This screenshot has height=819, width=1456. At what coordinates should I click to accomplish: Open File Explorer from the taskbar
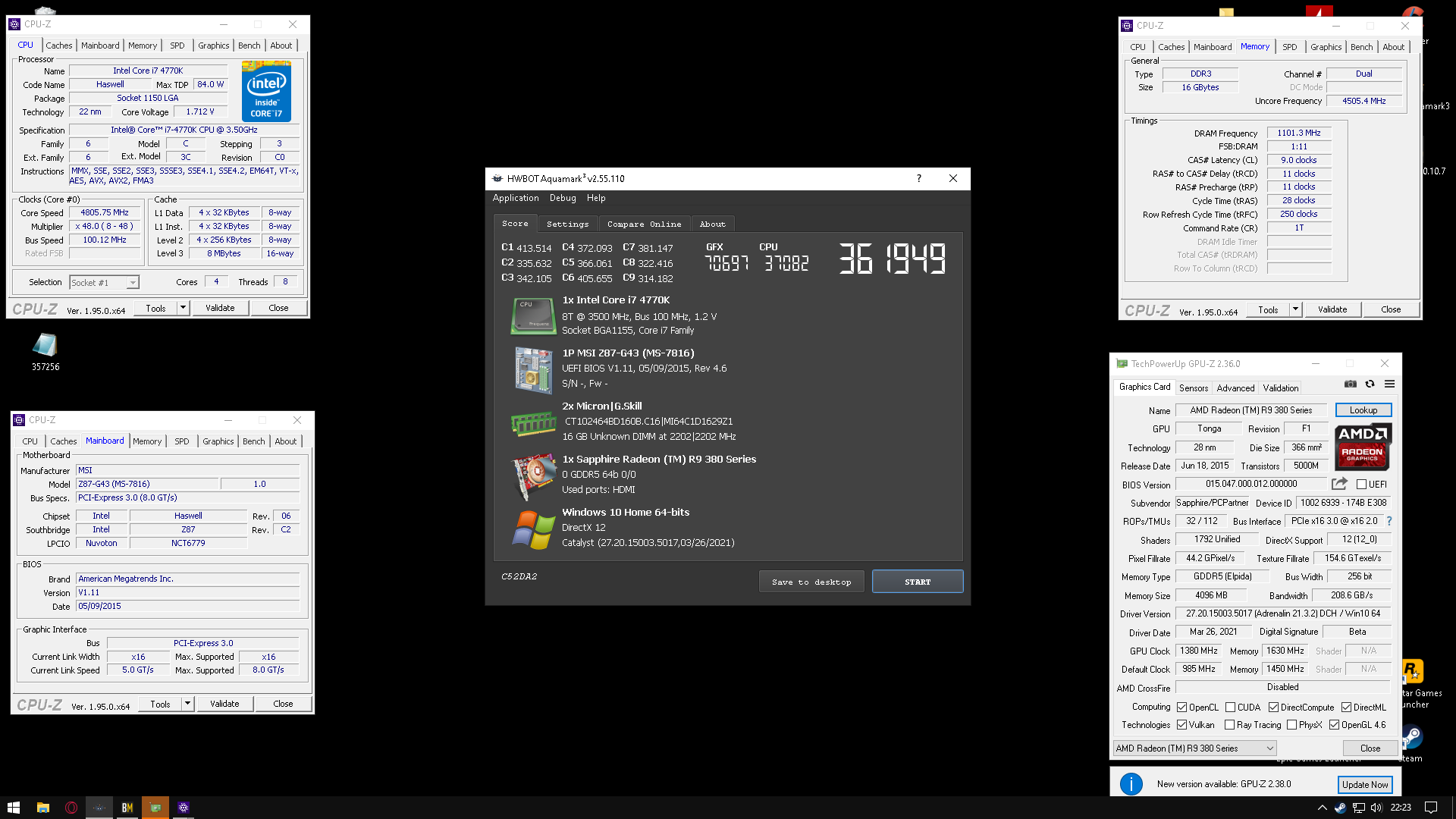pos(42,808)
